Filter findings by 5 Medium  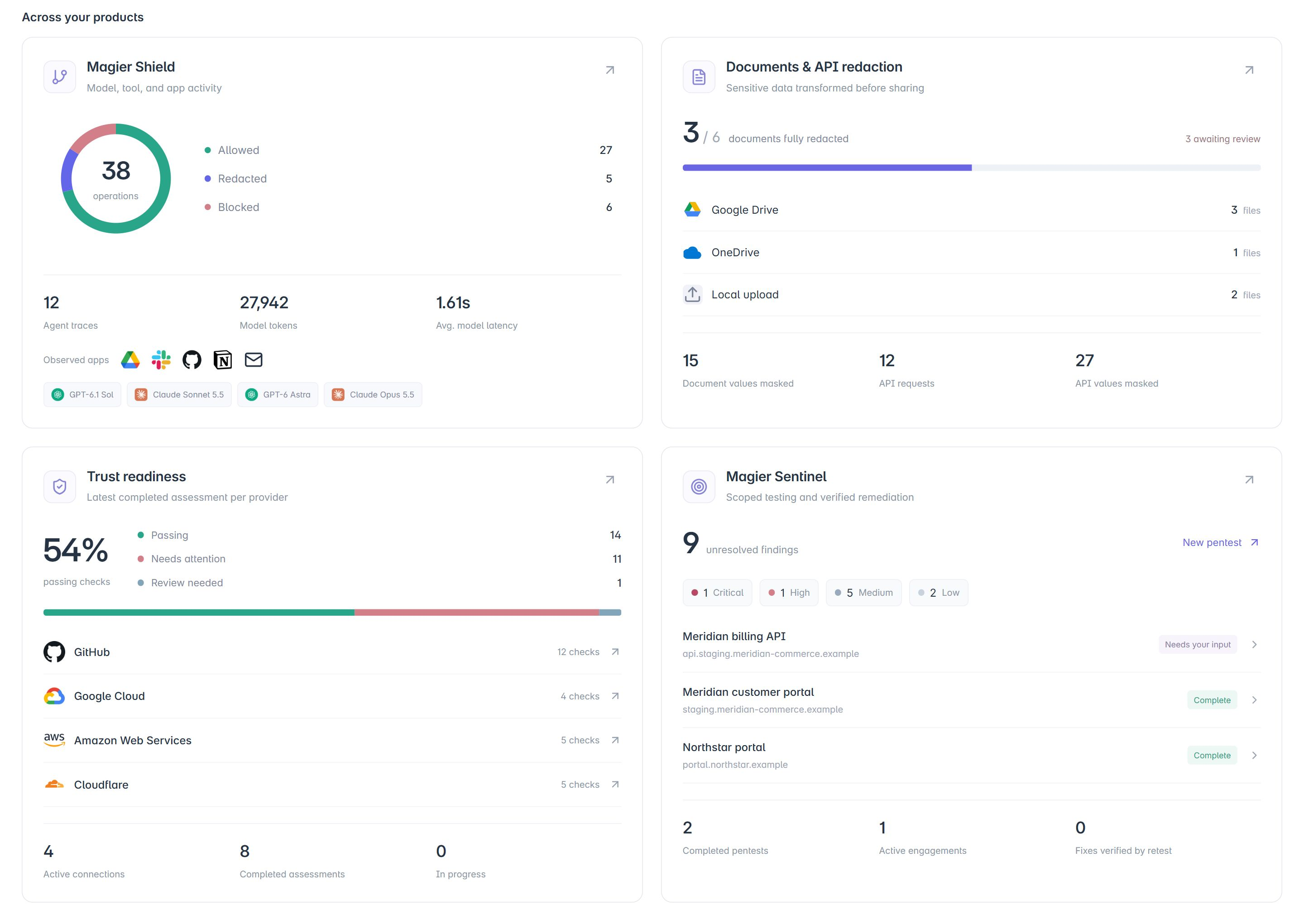(x=863, y=592)
